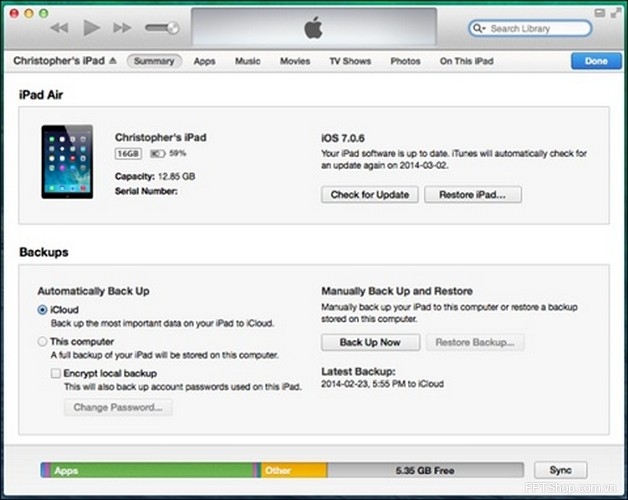Switch to the Music tab

click(248, 61)
